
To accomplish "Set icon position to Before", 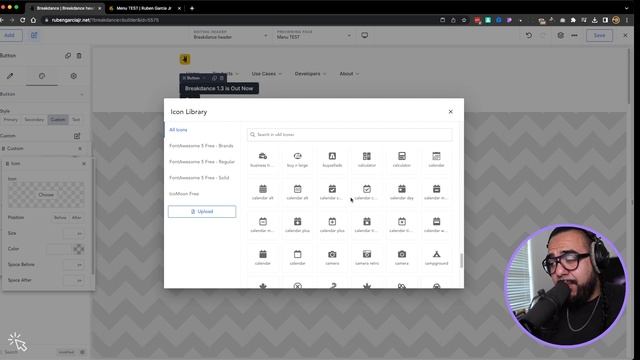I will 60,218.
